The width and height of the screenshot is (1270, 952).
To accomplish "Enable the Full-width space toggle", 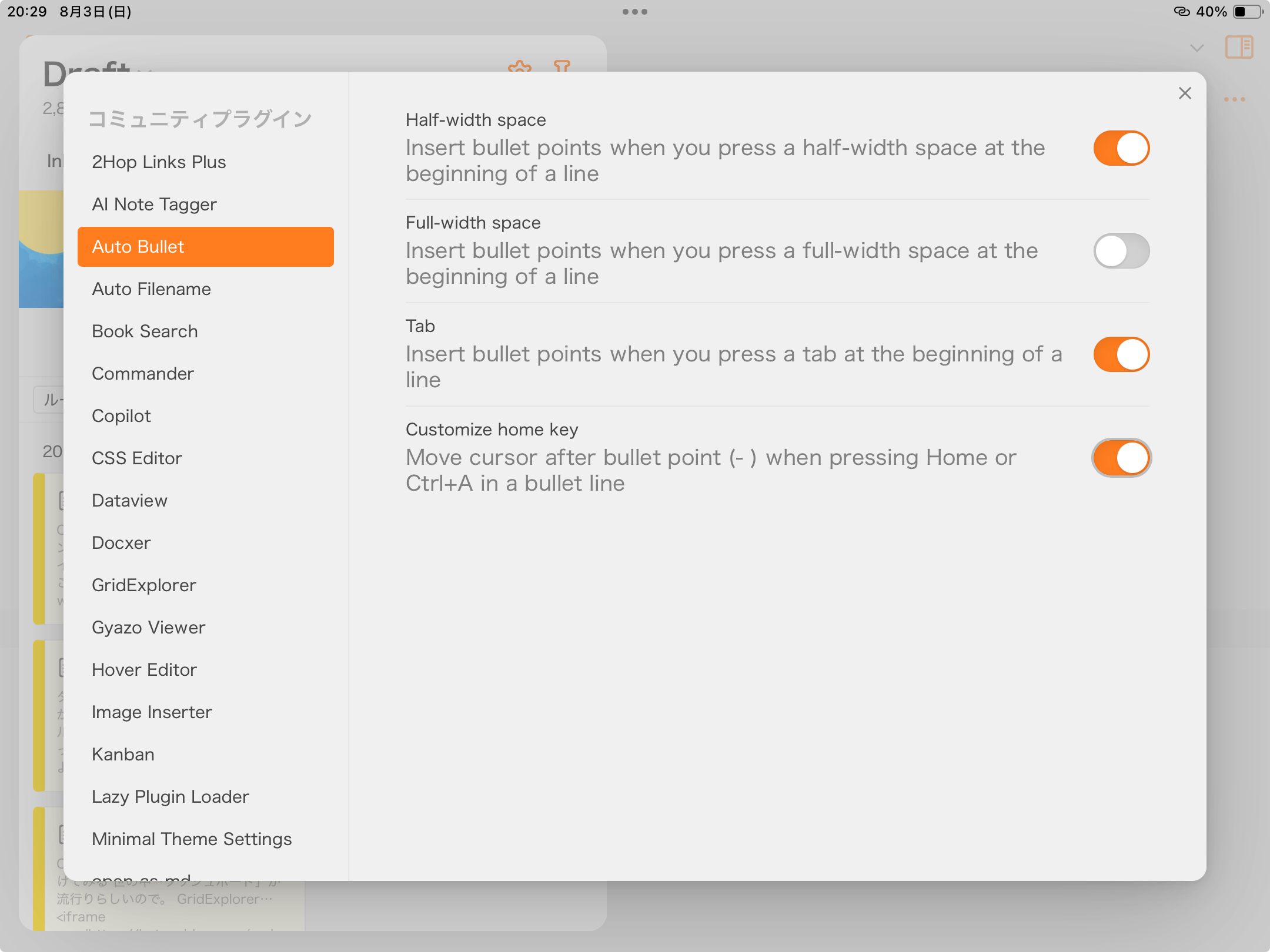I will click(1121, 252).
